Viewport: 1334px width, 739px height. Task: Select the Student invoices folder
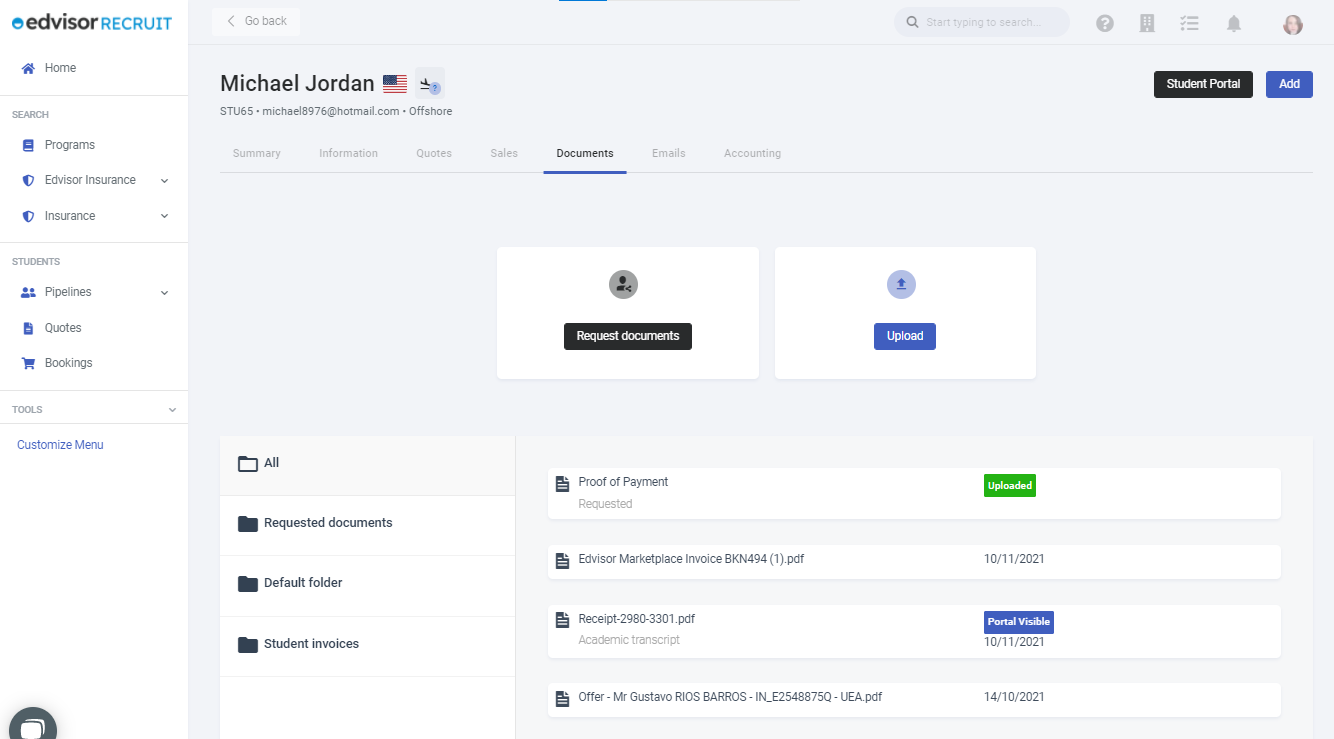pyautogui.click(x=367, y=645)
